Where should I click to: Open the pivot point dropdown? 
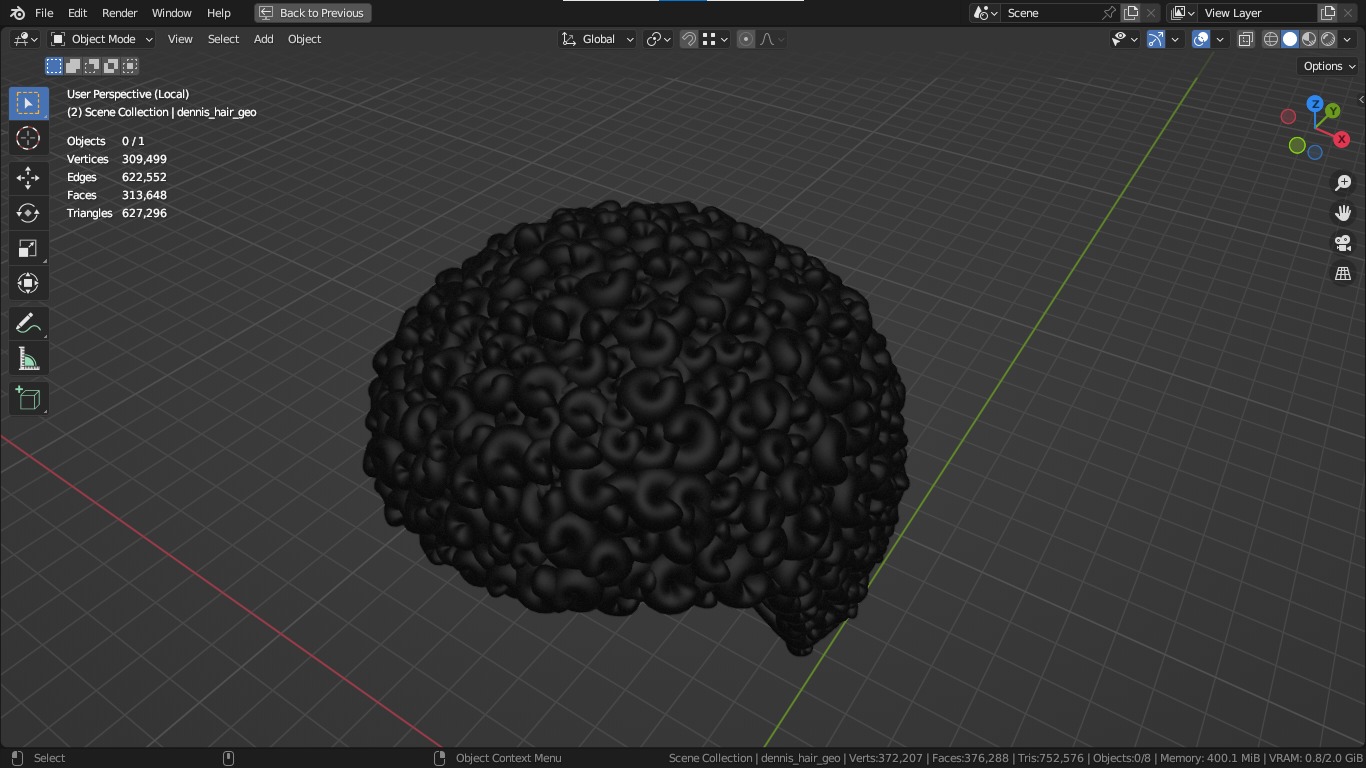coord(658,39)
